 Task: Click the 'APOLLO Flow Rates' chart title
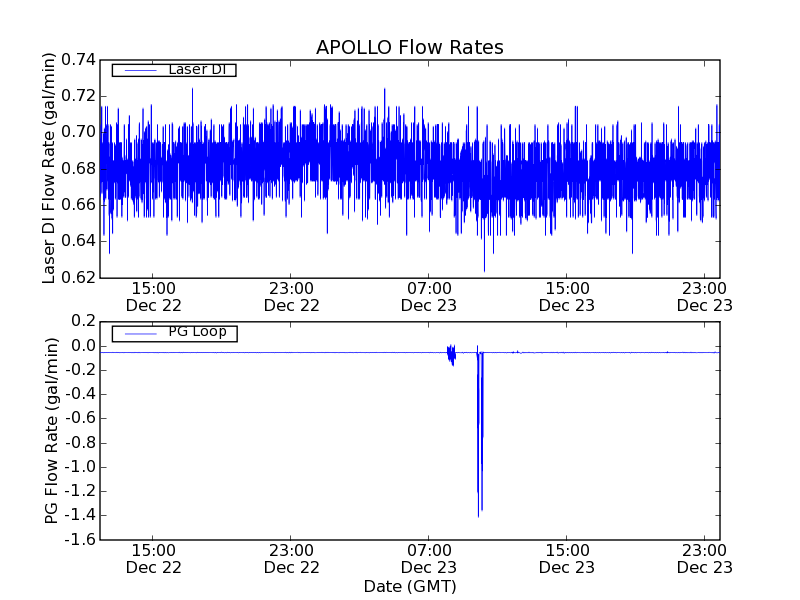pos(410,47)
